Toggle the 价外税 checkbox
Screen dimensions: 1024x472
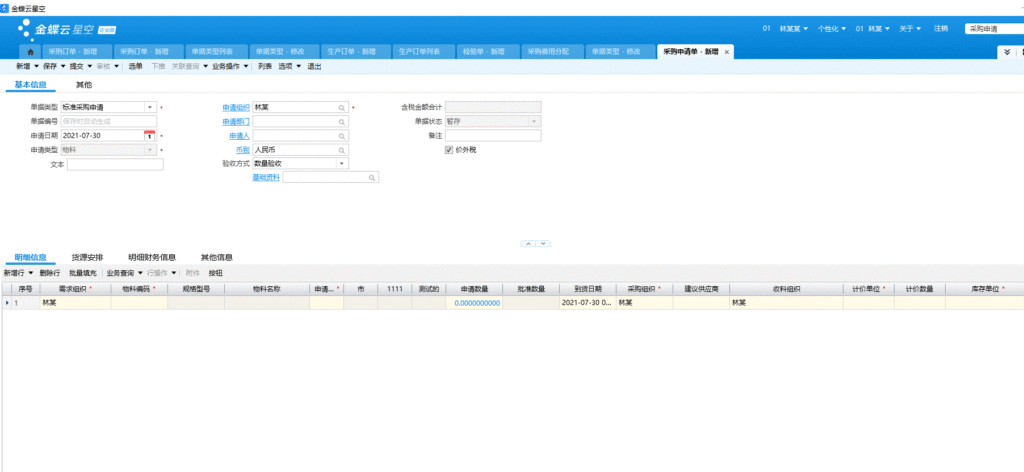(450, 149)
